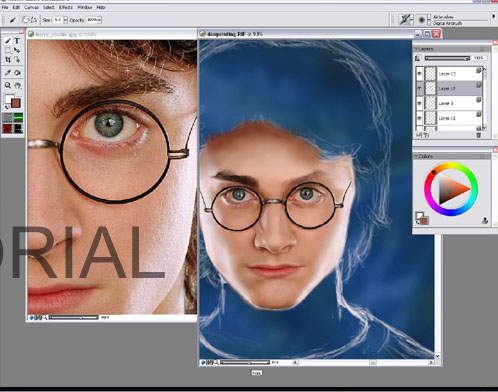This screenshot has width=498, height=392.
Task: Toggle the eye icon for Layer 11
Action: (419, 118)
